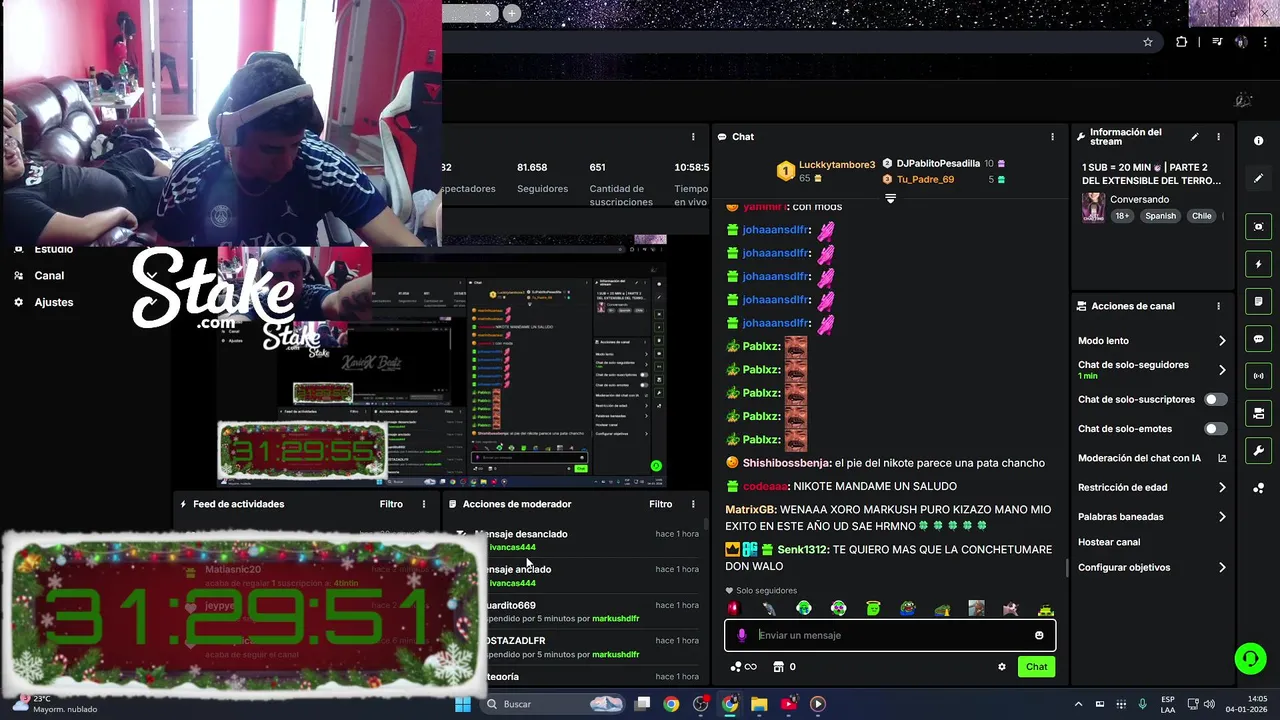Select the Ajustes sidebar menu item
The image size is (1280, 720).
(x=53, y=302)
